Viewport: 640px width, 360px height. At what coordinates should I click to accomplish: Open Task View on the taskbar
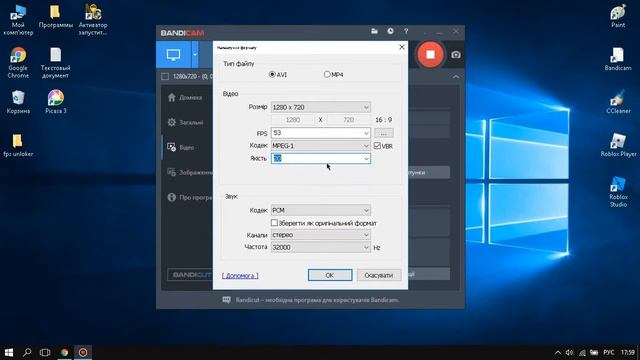[x=45, y=352]
